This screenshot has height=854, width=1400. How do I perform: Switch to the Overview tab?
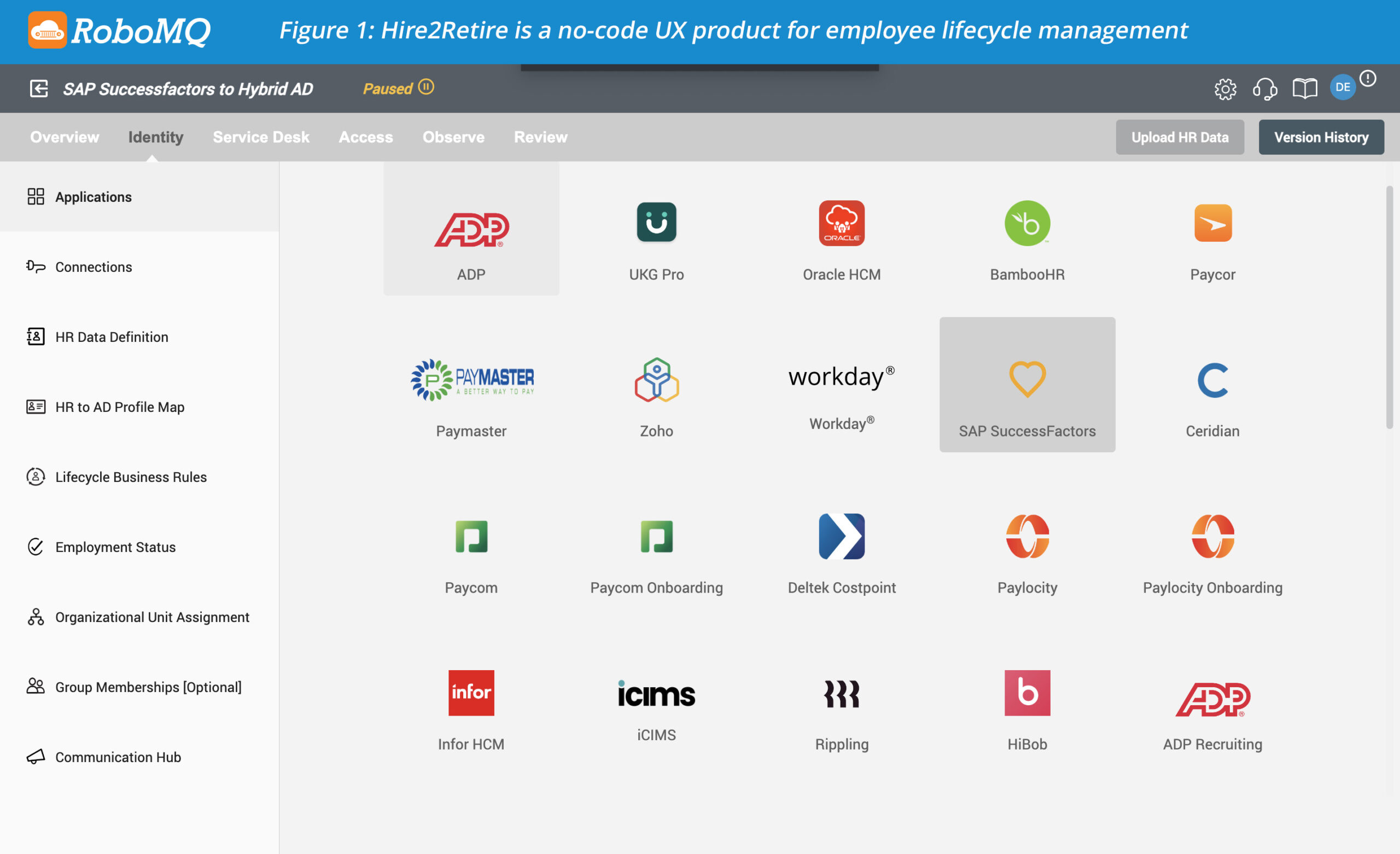tap(64, 137)
